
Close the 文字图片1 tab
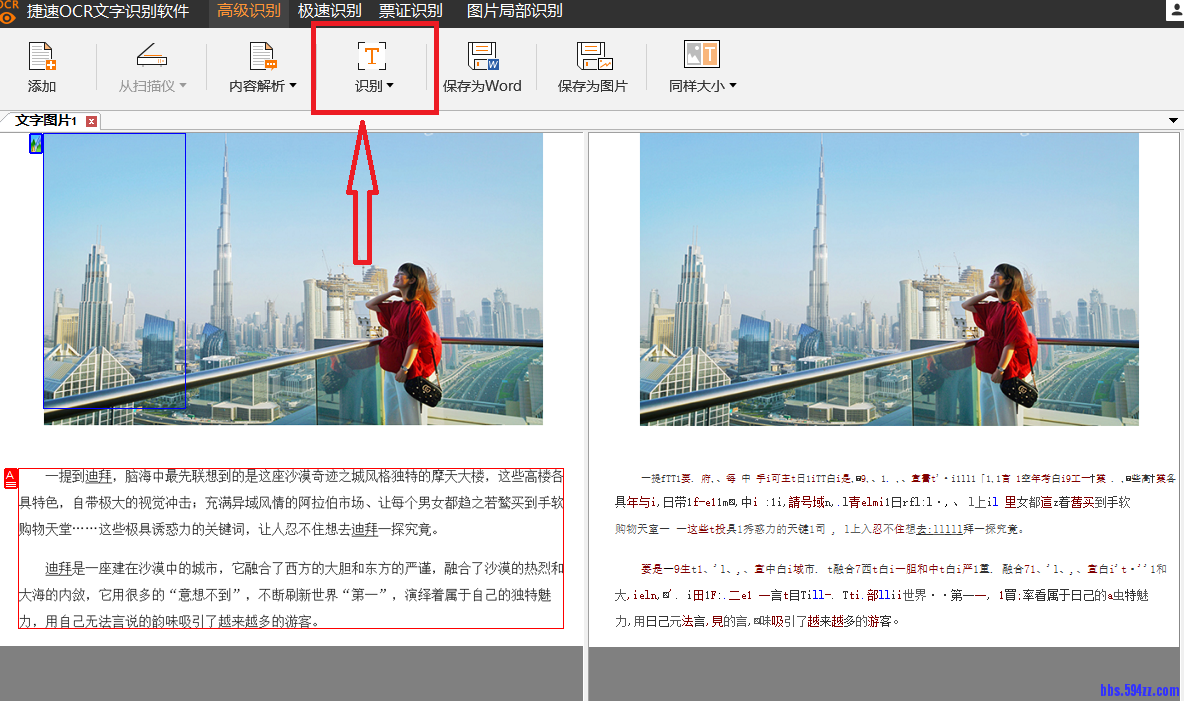[x=91, y=120]
